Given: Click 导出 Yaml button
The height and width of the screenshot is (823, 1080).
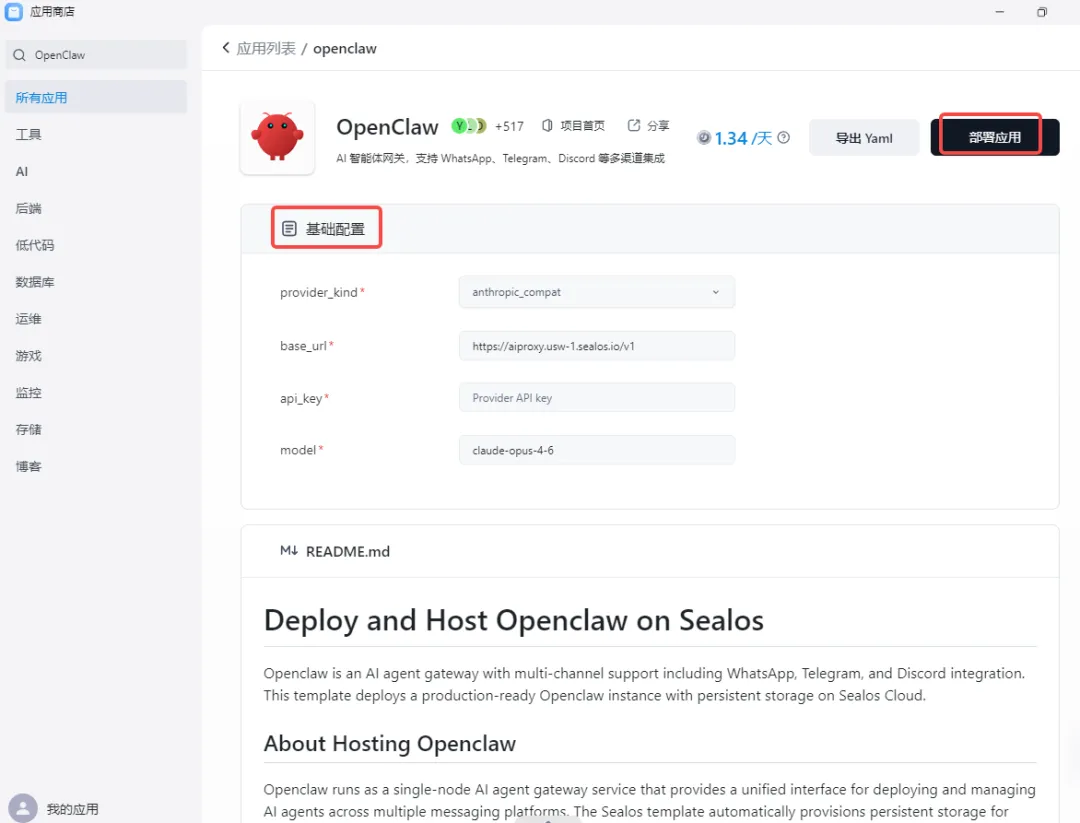Looking at the screenshot, I should pyautogui.click(x=864, y=138).
